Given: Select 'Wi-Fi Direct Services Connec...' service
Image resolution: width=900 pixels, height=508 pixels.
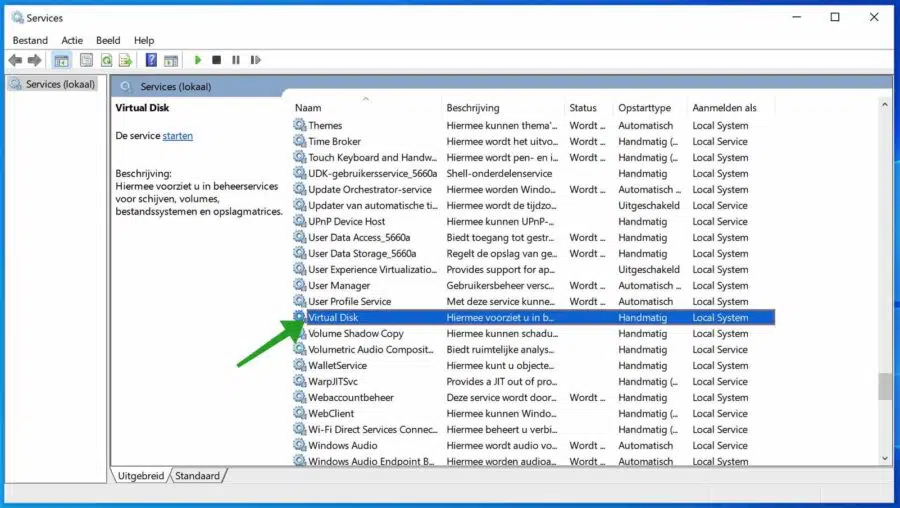Looking at the screenshot, I should coord(373,429).
